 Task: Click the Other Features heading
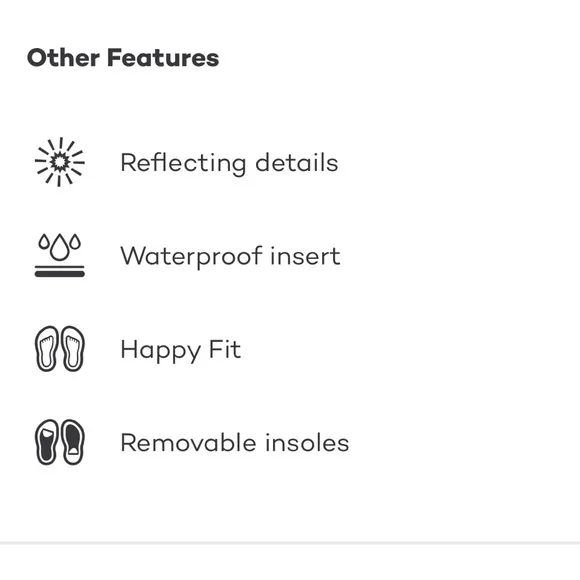[123, 58]
